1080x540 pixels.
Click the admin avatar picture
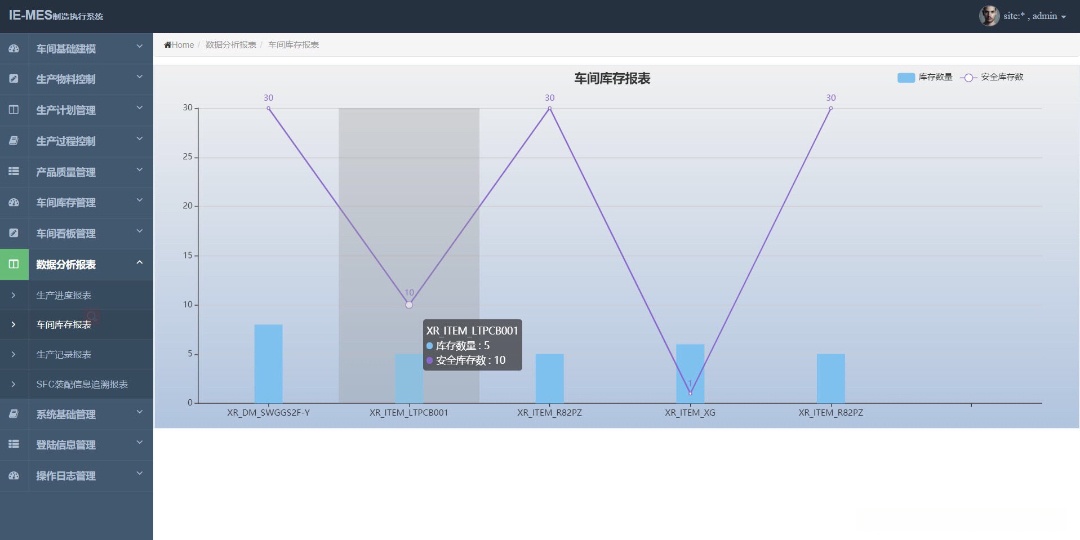coord(989,16)
